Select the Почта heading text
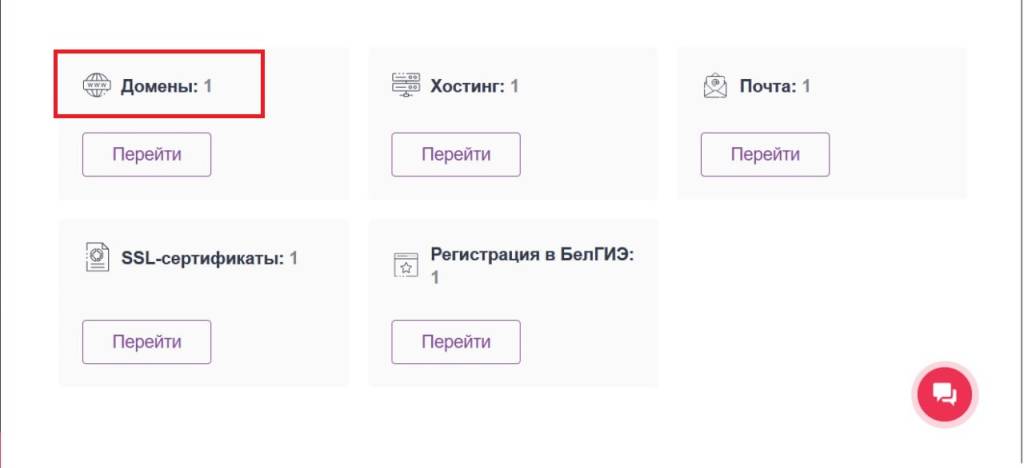1024x468 pixels. coord(767,86)
